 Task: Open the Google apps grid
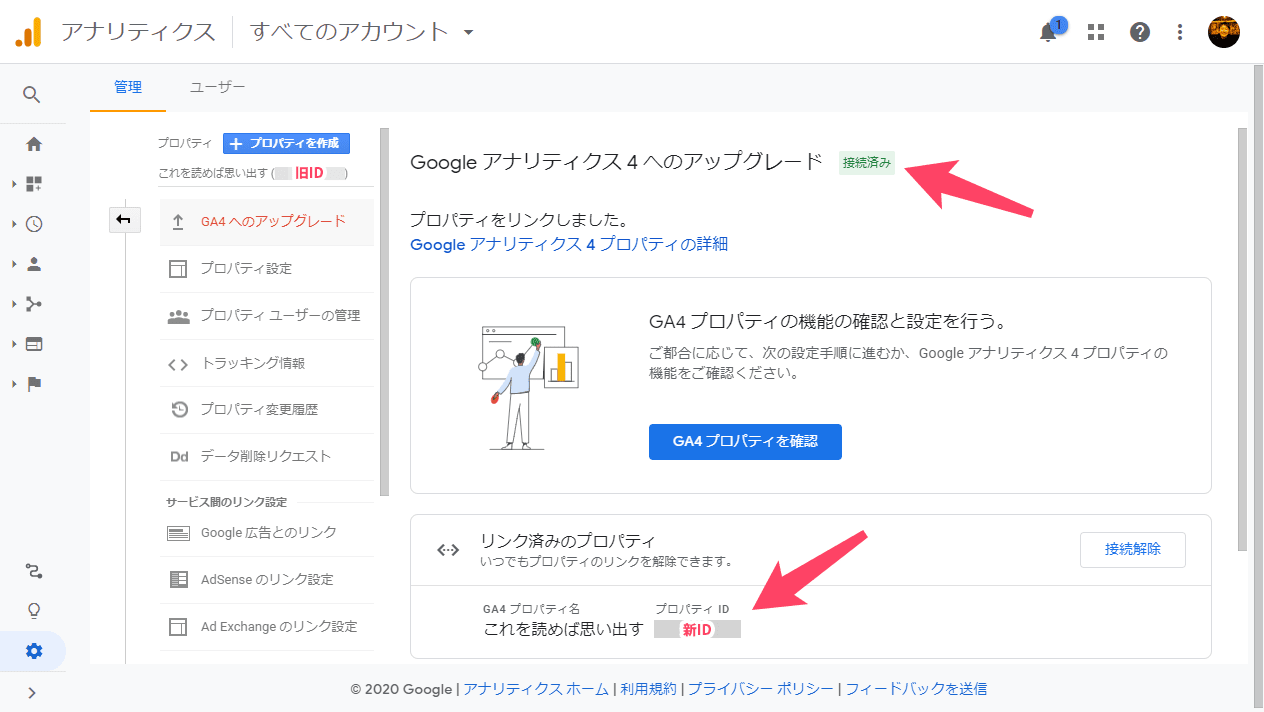(1096, 32)
